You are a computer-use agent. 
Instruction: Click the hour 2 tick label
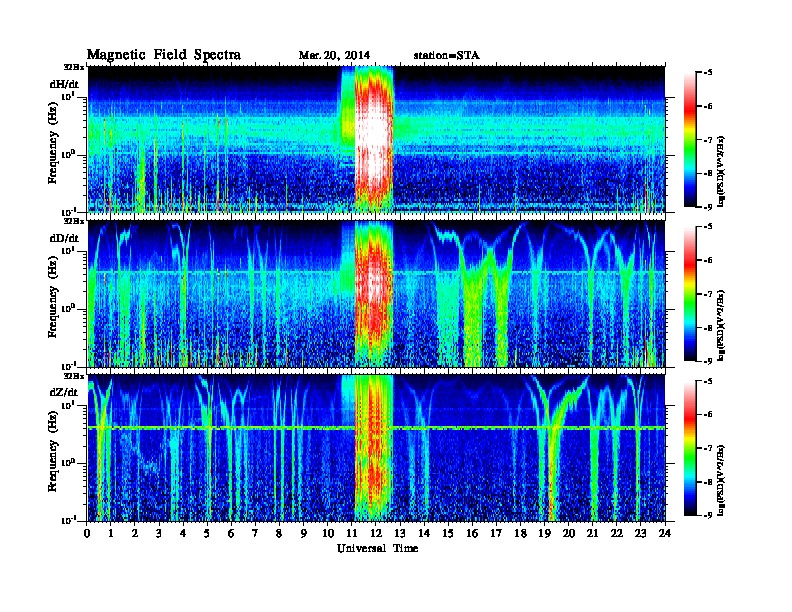click(x=135, y=534)
